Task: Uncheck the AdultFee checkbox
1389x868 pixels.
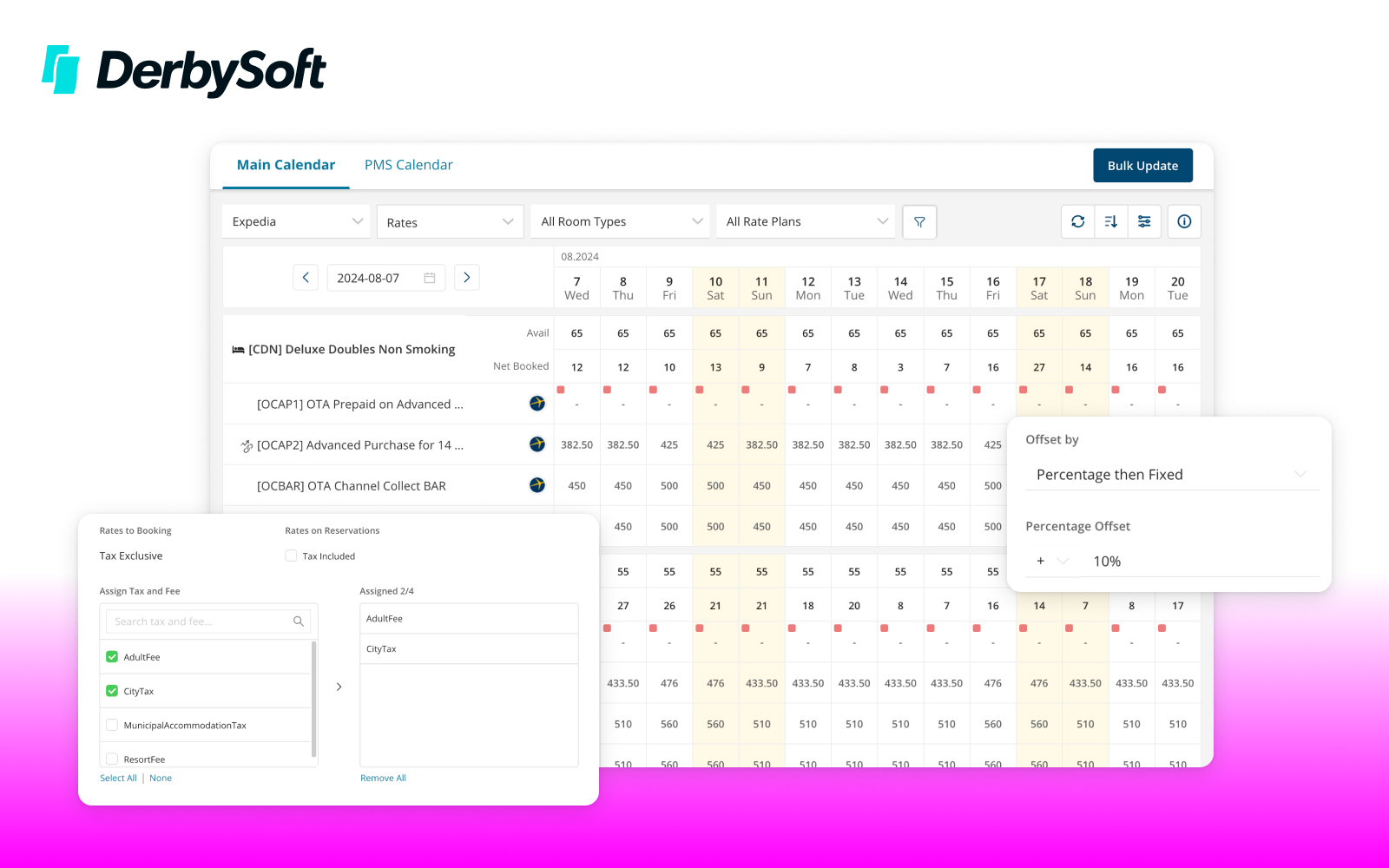Action: pyautogui.click(x=112, y=657)
